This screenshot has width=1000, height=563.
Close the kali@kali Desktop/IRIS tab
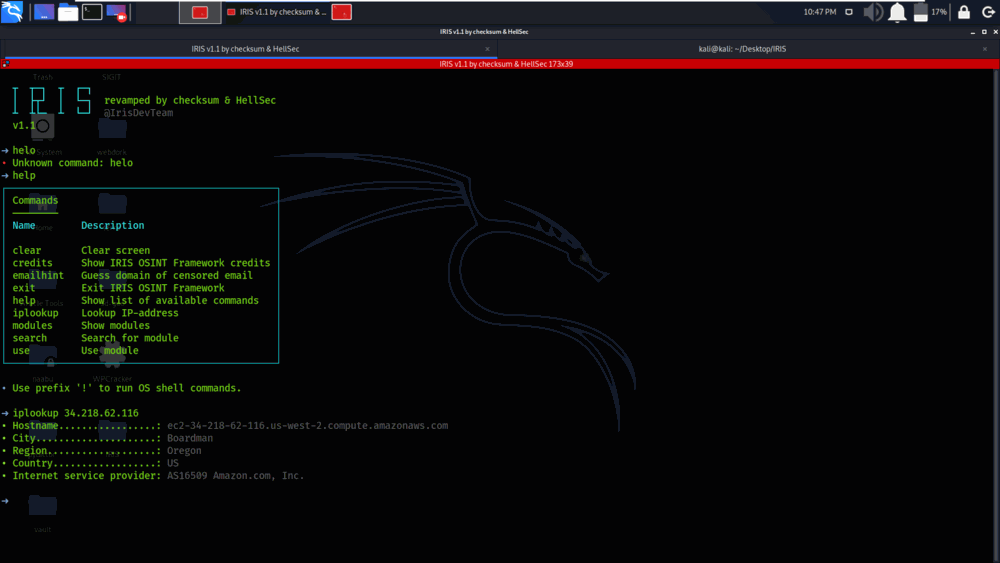985,49
